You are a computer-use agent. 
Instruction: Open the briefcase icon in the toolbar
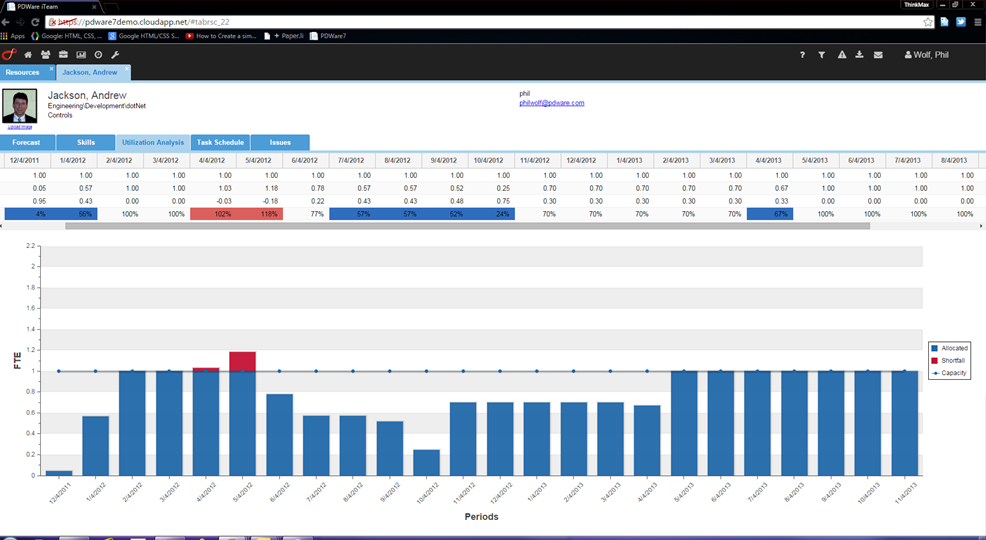(x=63, y=55)
